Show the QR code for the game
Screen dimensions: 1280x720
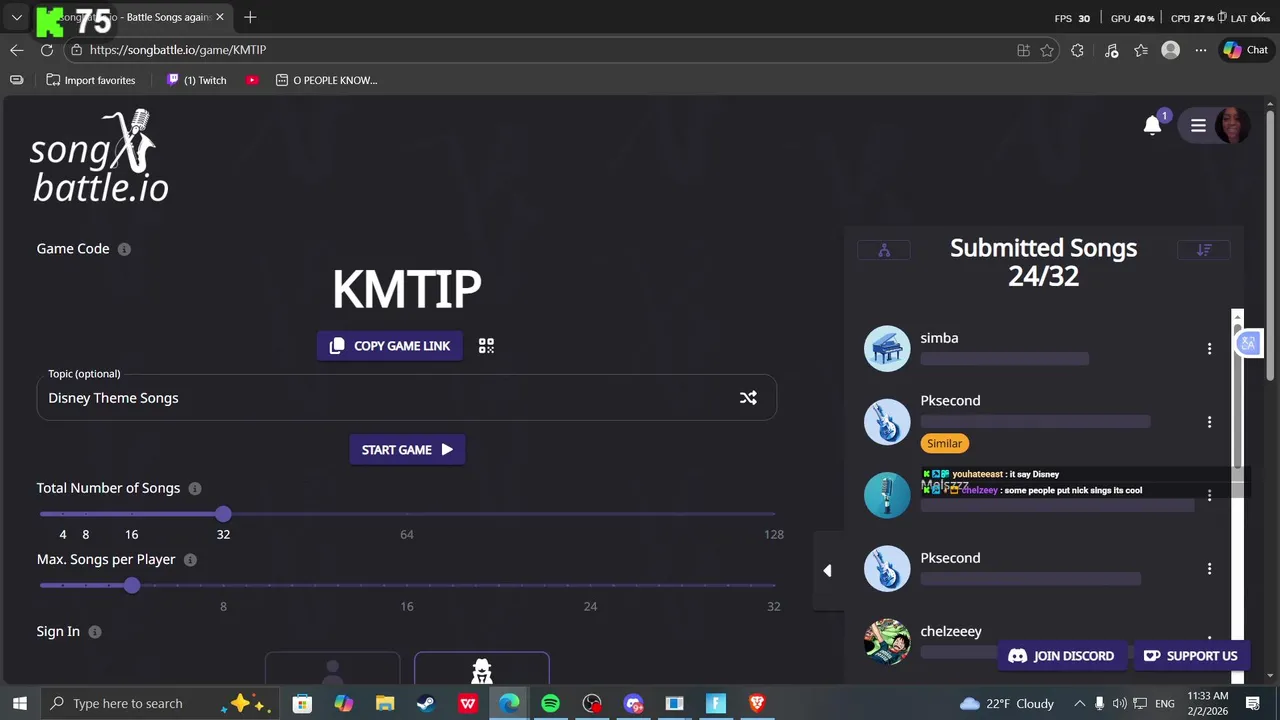pos(486,346)
